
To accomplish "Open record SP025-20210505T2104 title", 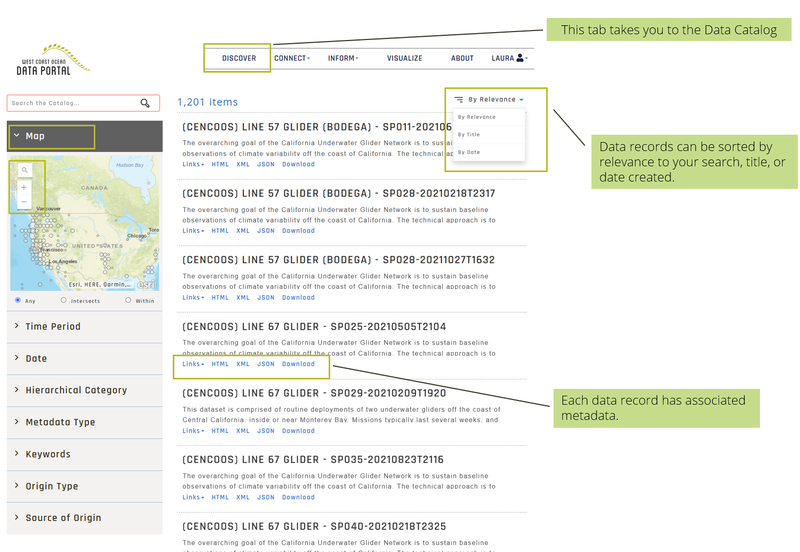I will click(314, 327).
